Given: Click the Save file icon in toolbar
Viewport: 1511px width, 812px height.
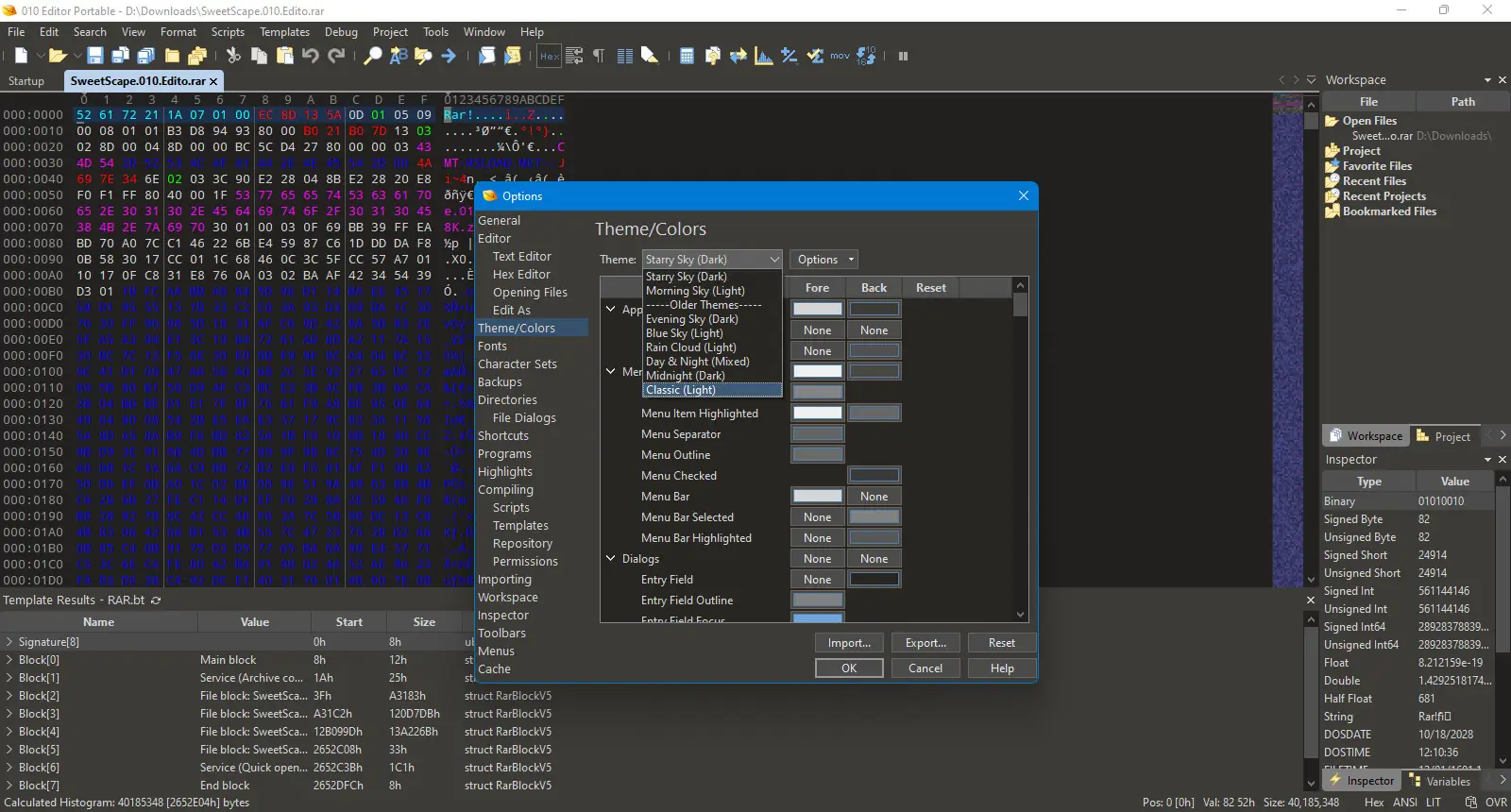Looking at the screenshot, I should tap(94, 57).
